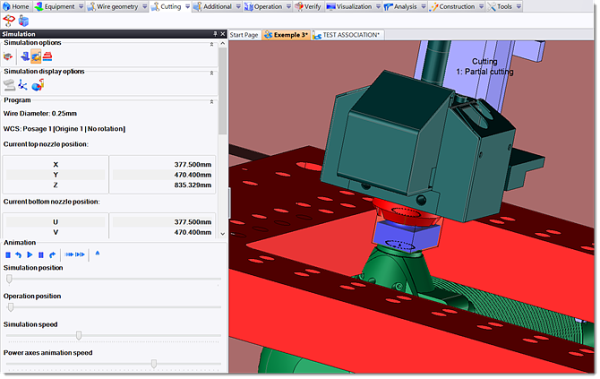Click '1: Partial cutting' label in 3D view
Screen dimensions: 600x379
(x=484, y=72)
